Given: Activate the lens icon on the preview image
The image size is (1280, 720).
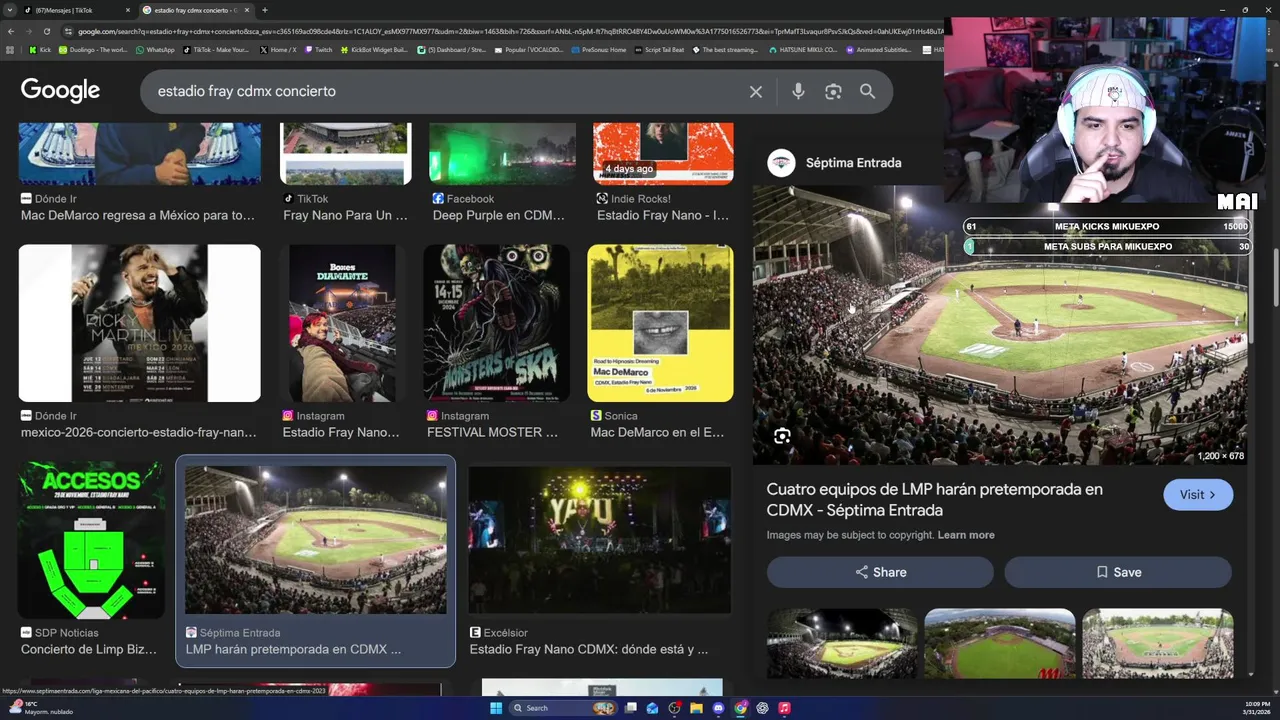Looking at the screenshot, I should click(782, 436).
